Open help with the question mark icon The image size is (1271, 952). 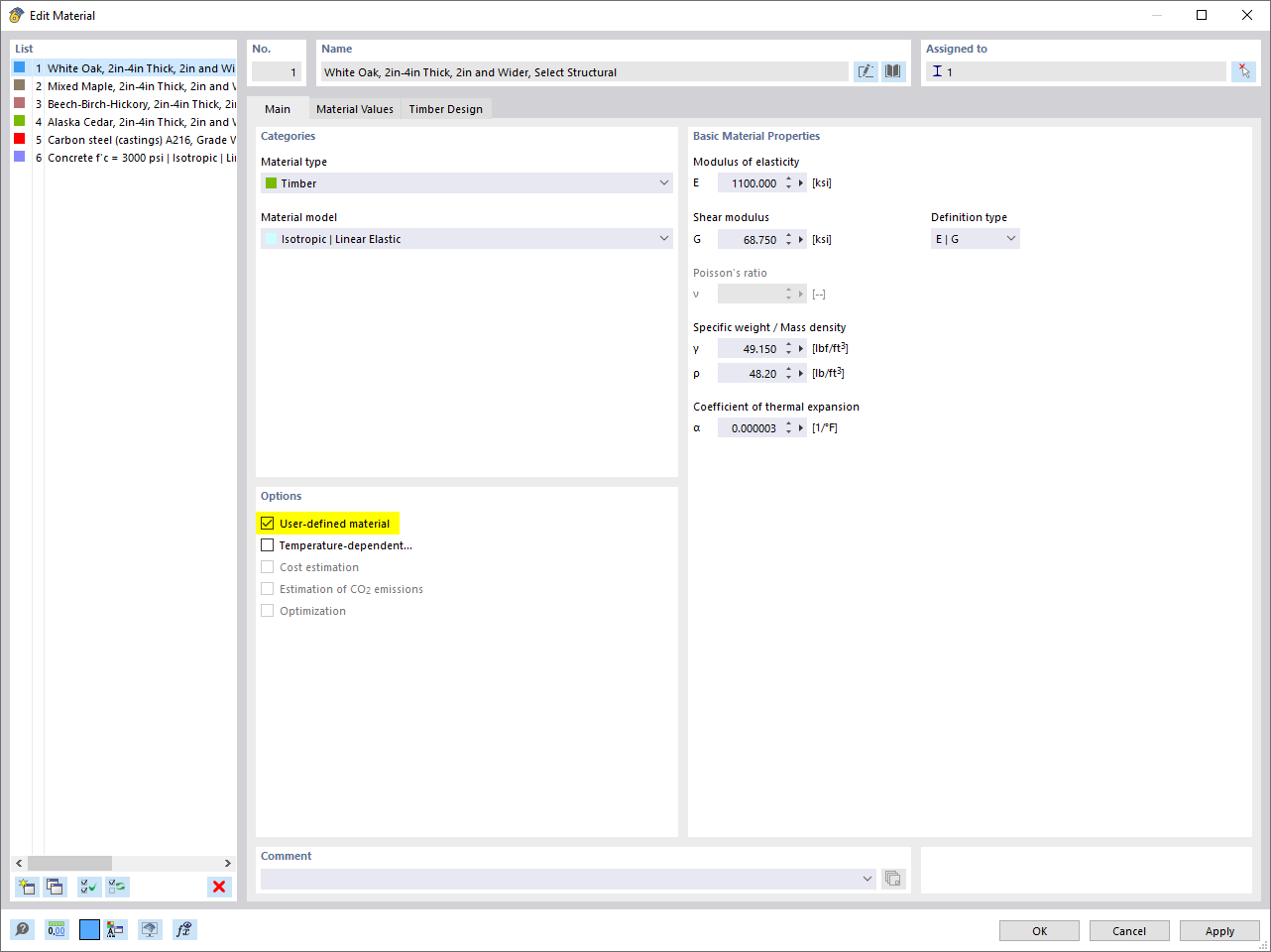coord(21,929)
